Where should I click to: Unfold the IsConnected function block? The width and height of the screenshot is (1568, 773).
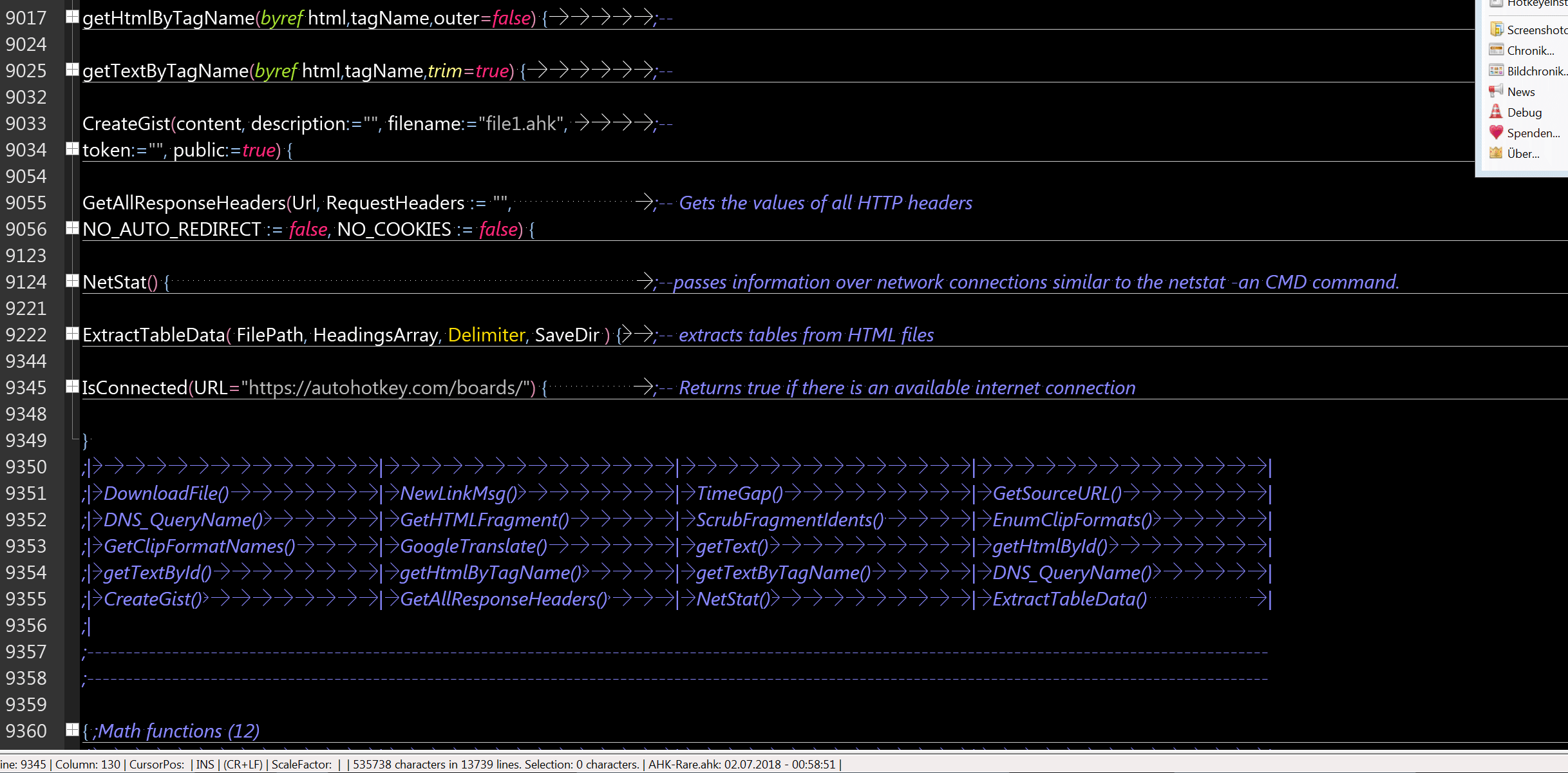(72, 386)
